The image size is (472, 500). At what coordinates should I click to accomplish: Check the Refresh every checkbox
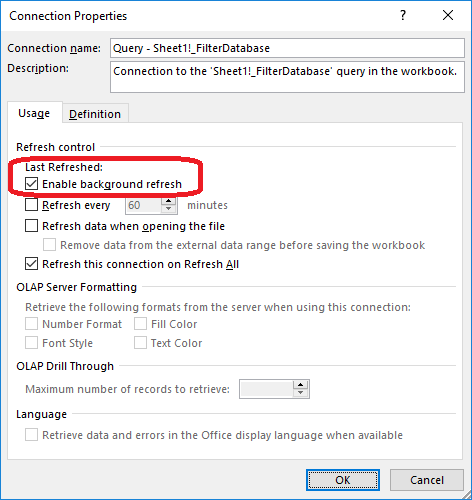click(x=31, y=205)
